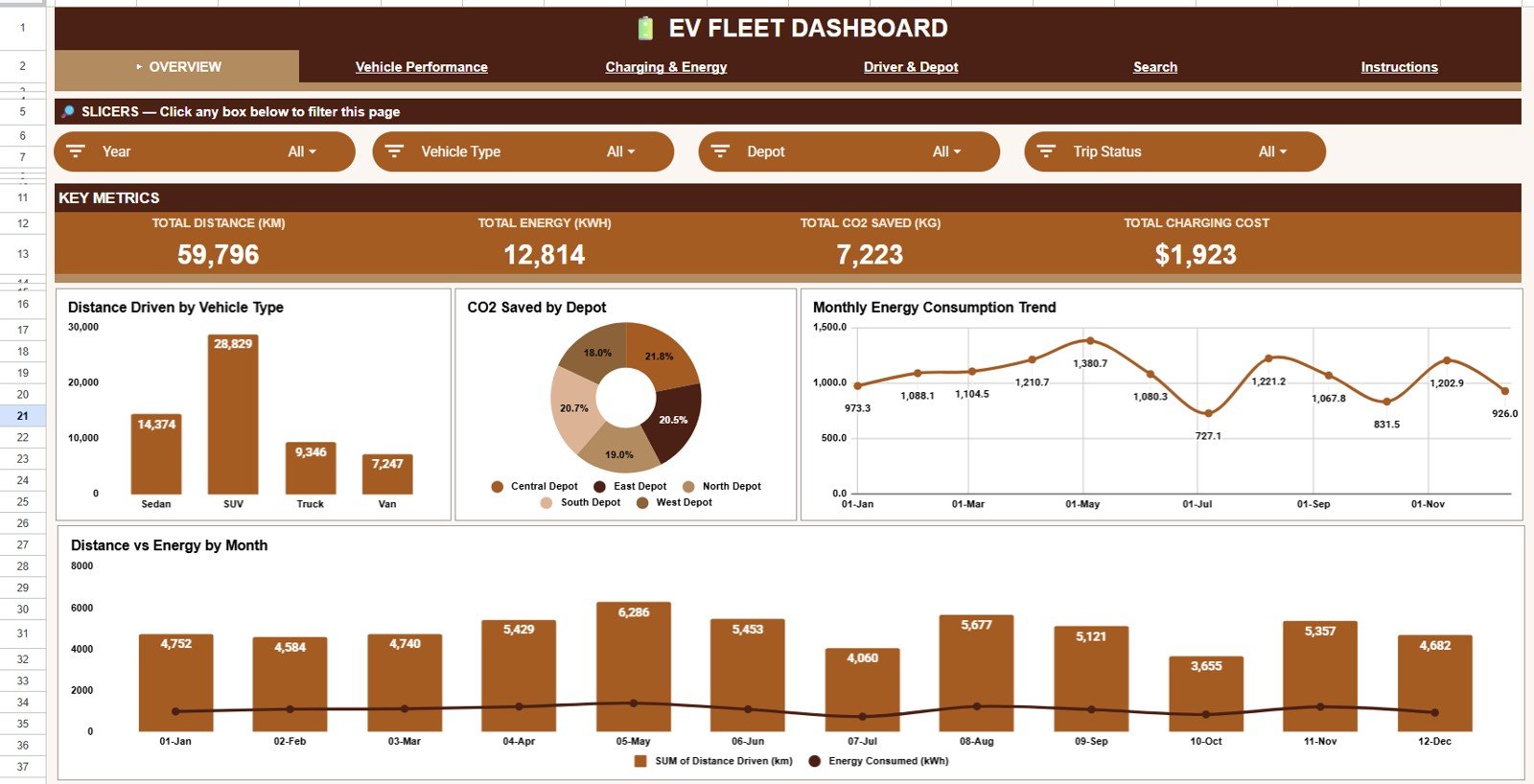Click the North Depot legend entry
Screen dimensions: 1534x784
click(722, 487)
